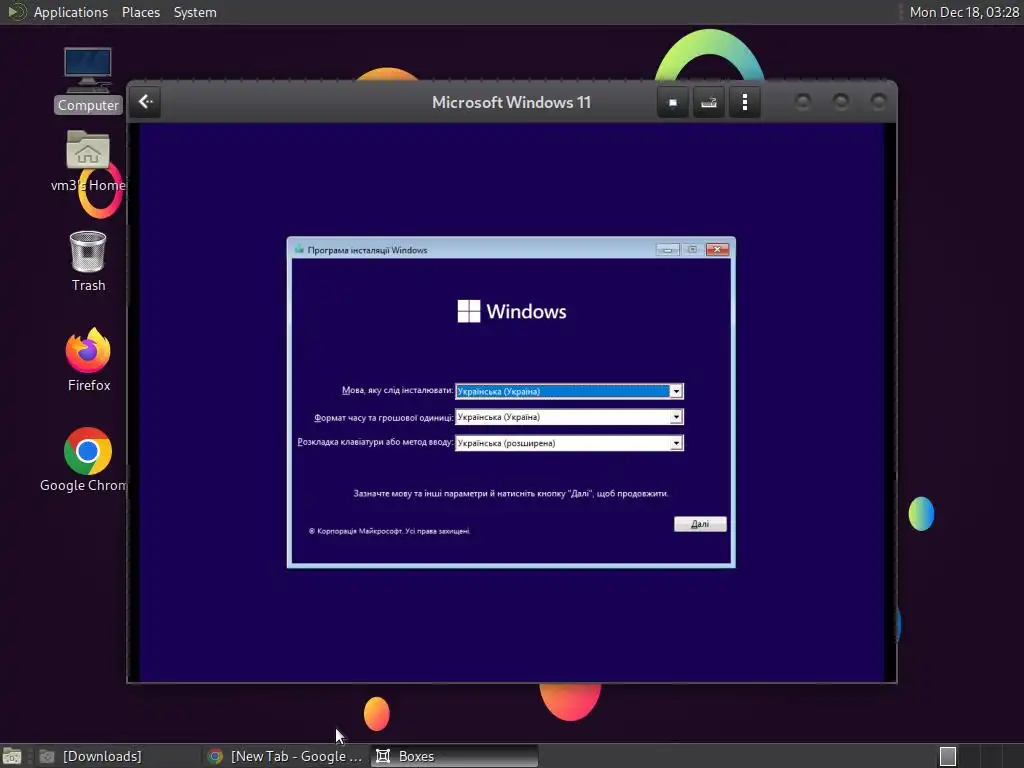The image size is (1024, 768).
Task: Switch to New Tab Google Chrome window
Action: click(x=285, y=756)
